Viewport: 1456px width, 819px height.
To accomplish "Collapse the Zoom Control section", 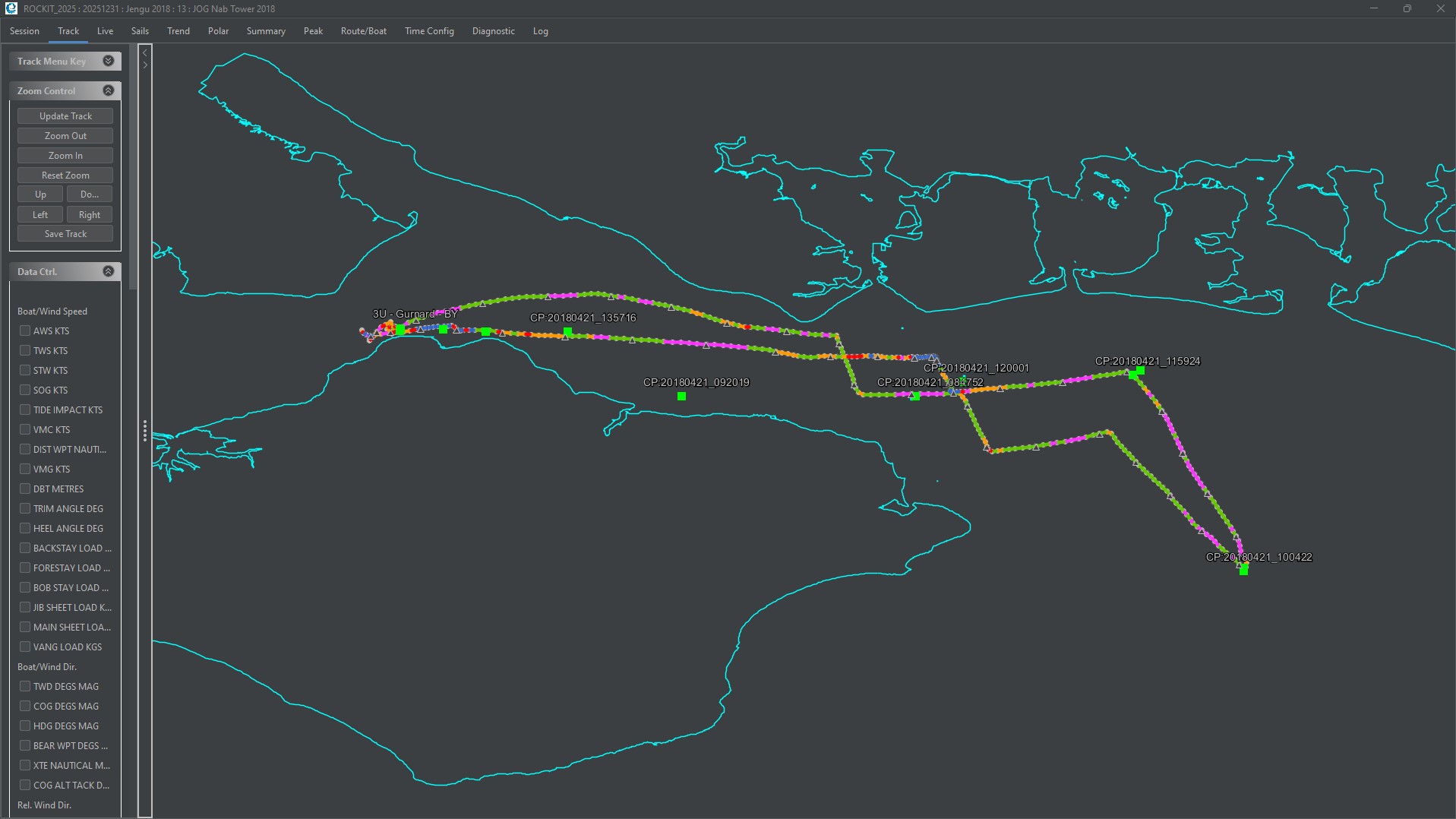I will point(109,90).
